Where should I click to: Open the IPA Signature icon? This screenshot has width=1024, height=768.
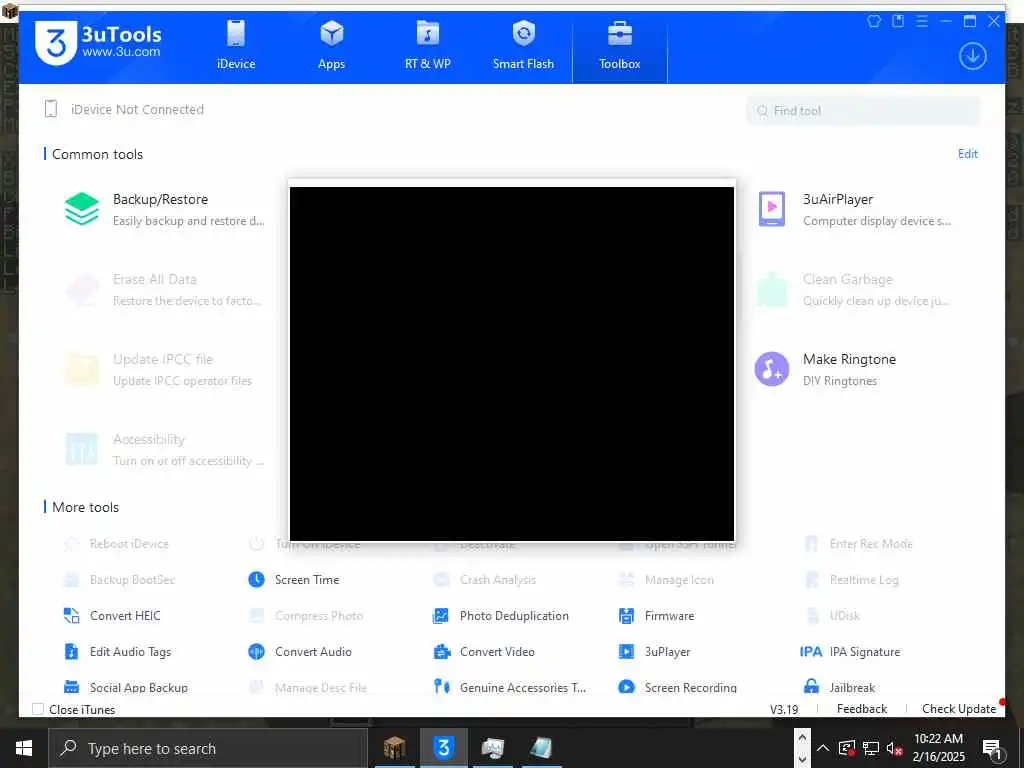[810, 651]
